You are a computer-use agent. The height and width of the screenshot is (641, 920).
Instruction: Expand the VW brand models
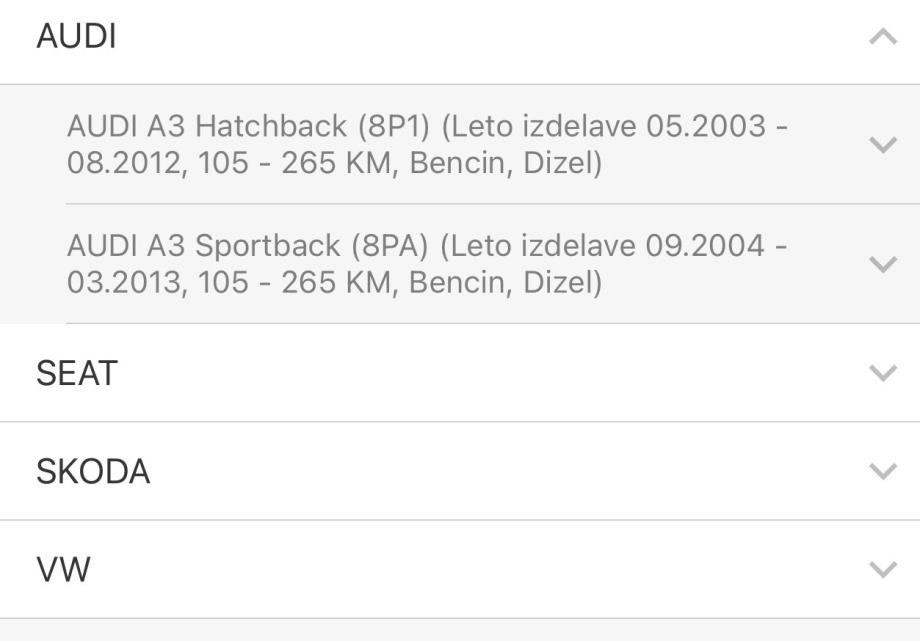(x=63, y=570)
